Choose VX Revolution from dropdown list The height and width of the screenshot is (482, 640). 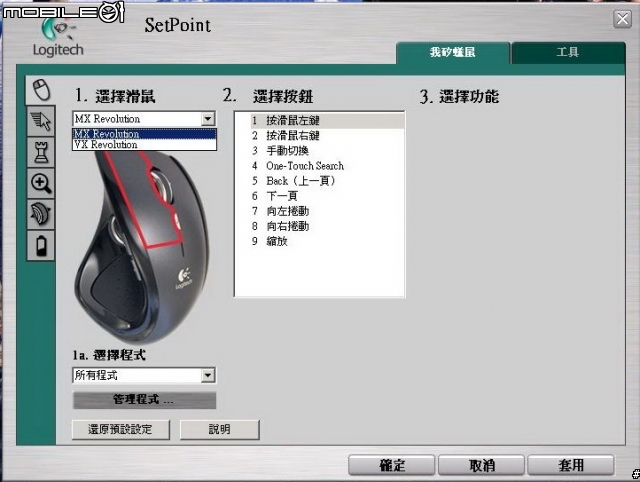click(x=144, y=144)
